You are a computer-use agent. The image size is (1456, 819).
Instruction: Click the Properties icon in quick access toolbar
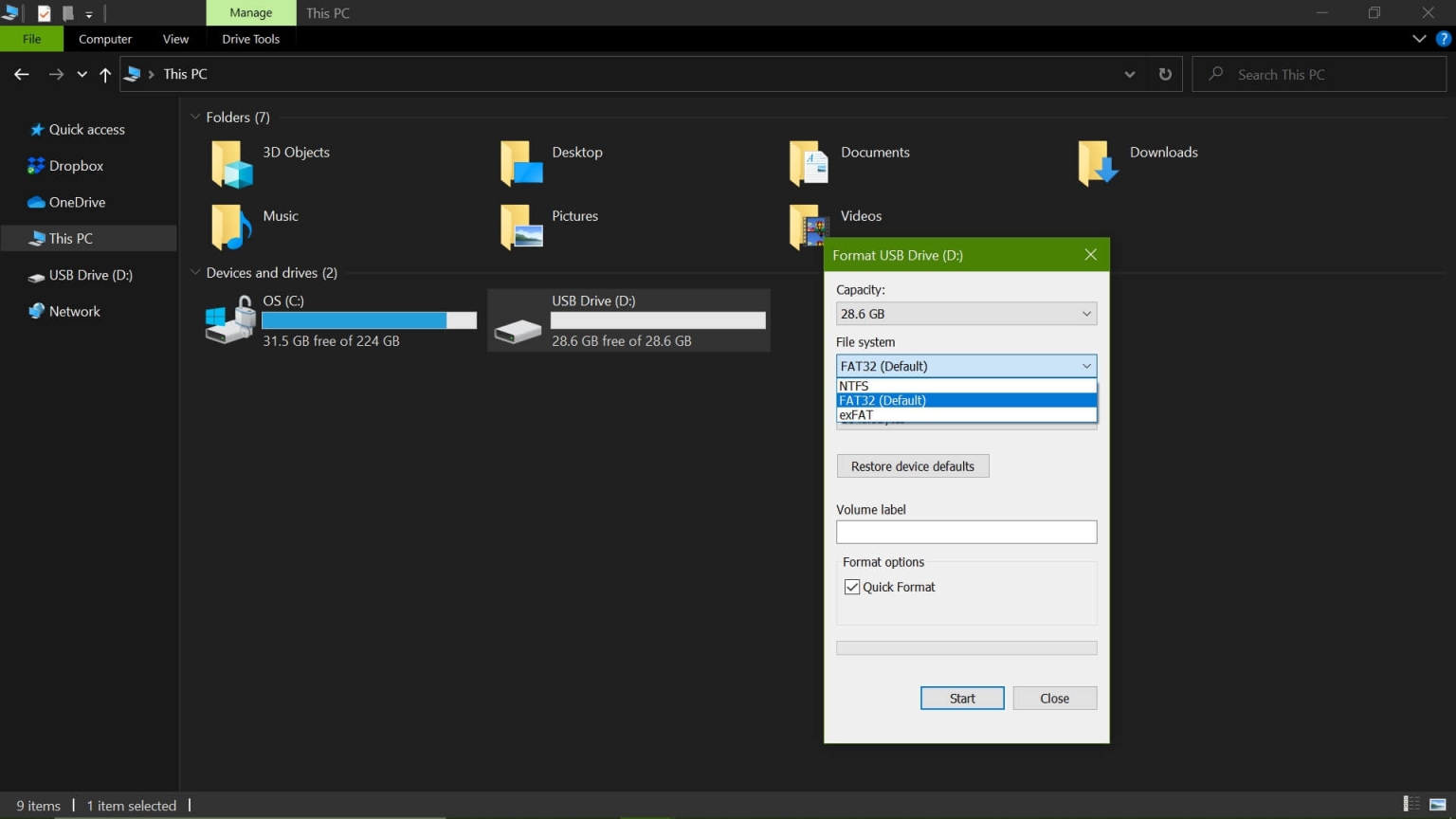point(44,13)
